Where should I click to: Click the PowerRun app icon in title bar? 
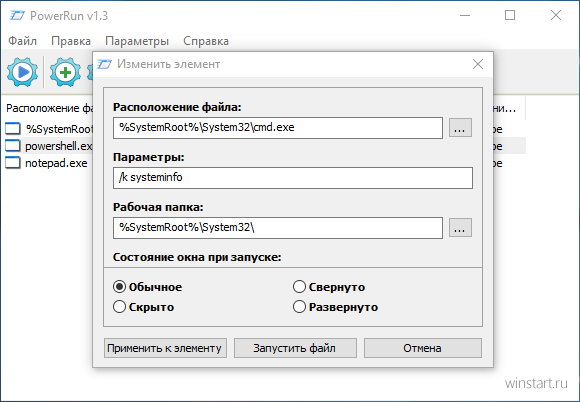[17, 16]
